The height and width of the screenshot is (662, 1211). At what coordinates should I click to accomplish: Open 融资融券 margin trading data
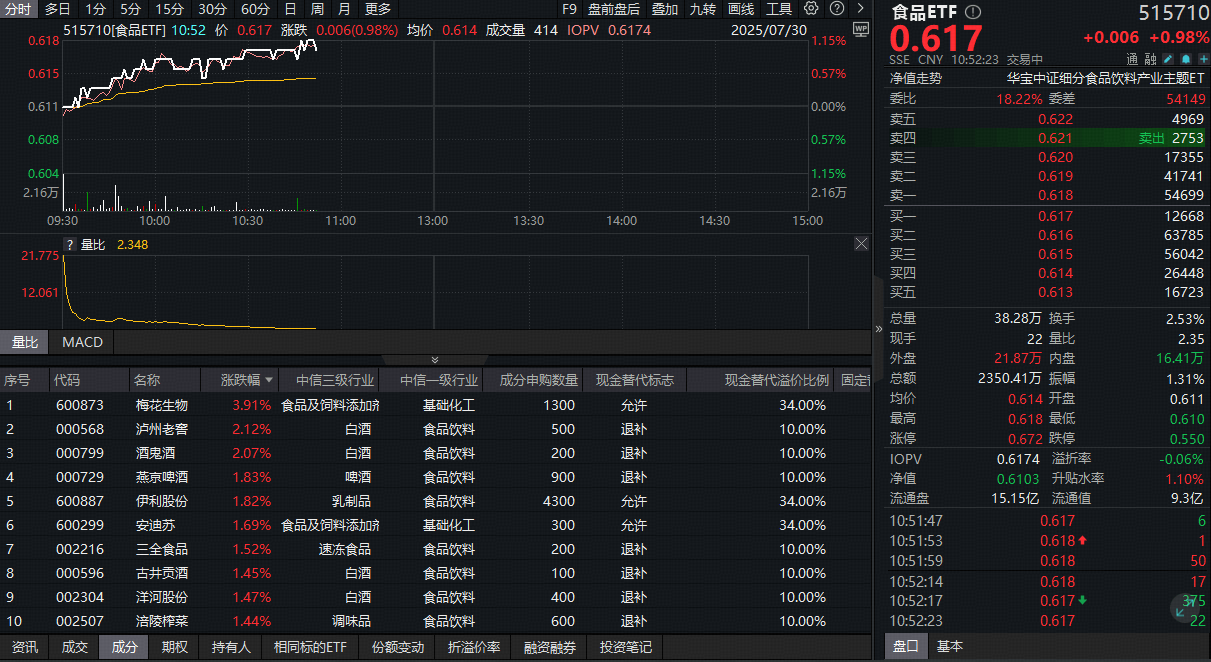click(x=549, y=647)
